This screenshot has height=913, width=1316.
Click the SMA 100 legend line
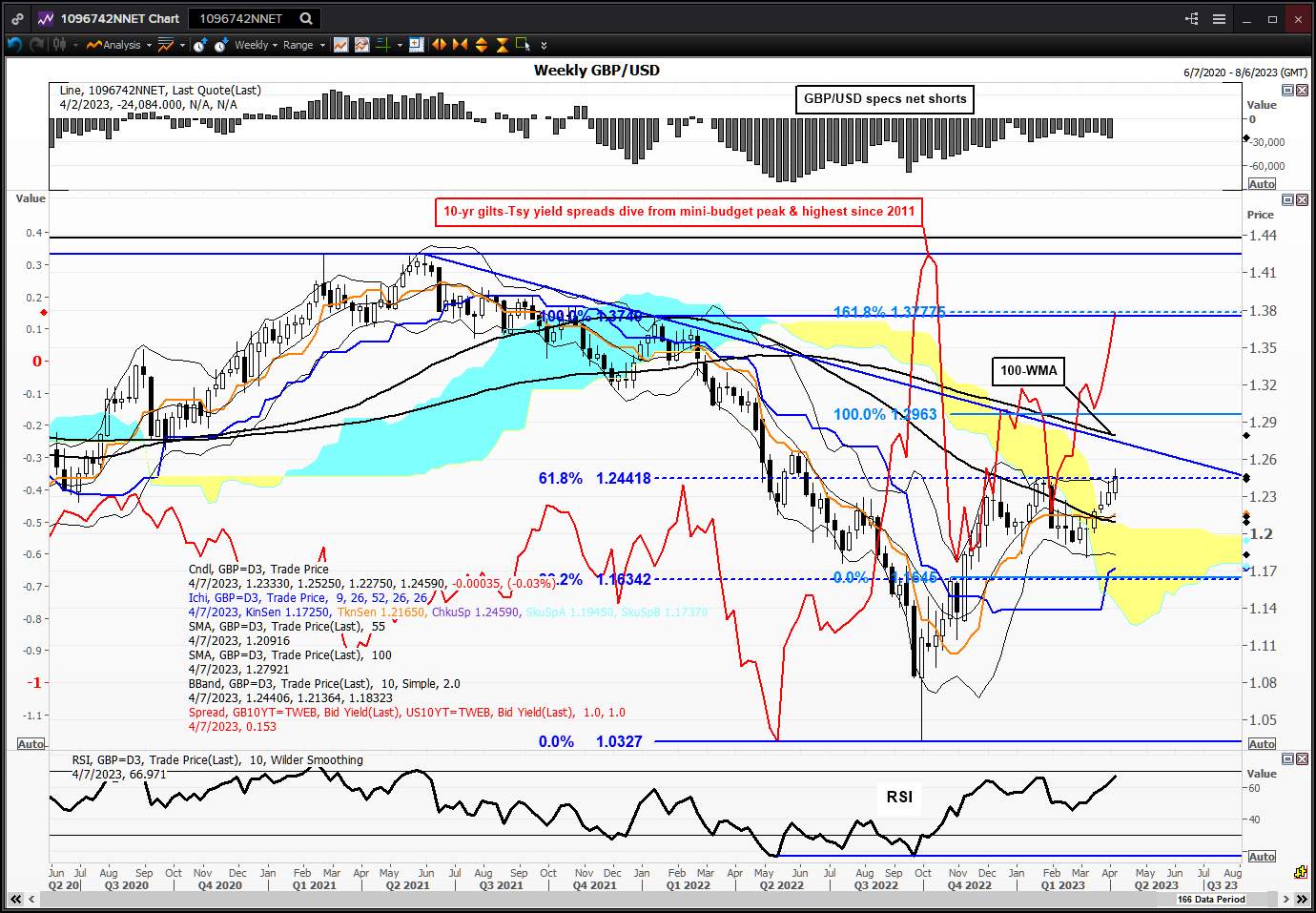[x=290, y=654]
